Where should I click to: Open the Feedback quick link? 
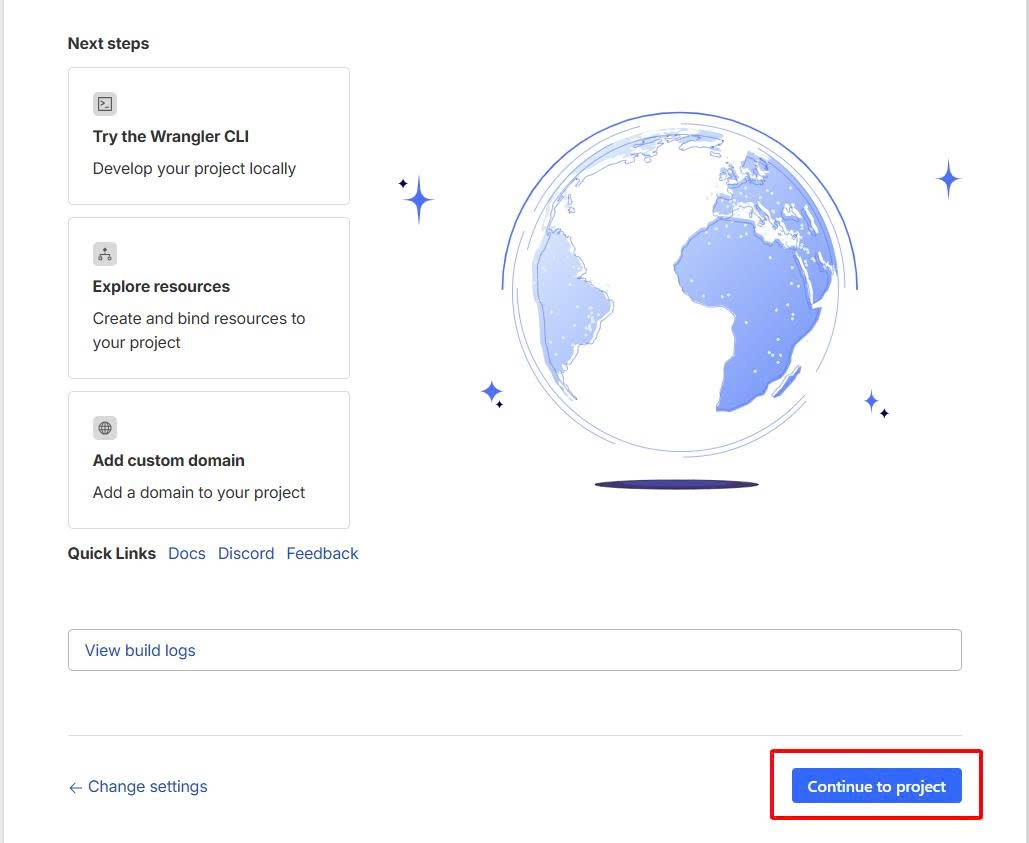click(x=322, y=554)
